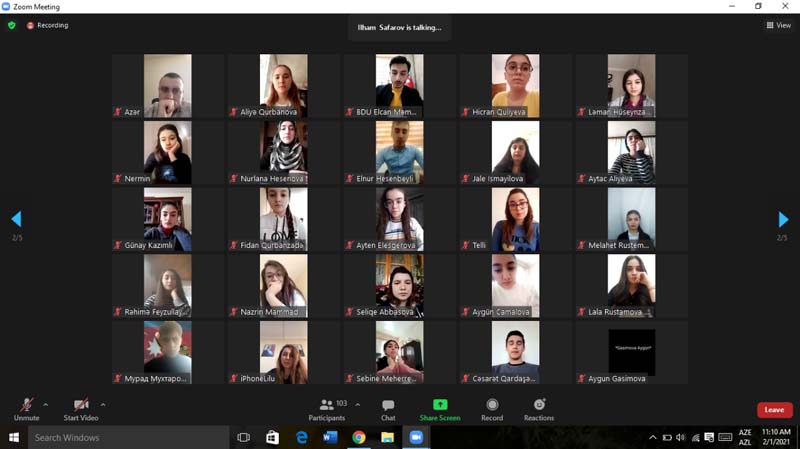Leave the meeting
Viewport: 800px width, 449px height.
(x=774, y=410)
